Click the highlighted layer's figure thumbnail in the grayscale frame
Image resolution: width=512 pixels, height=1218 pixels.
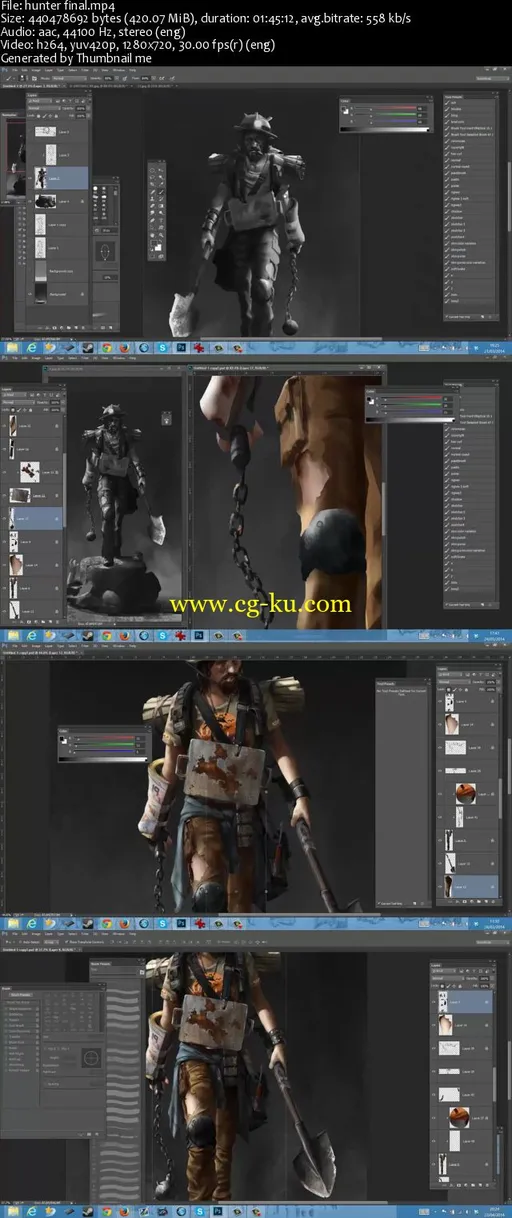[41, 177]
